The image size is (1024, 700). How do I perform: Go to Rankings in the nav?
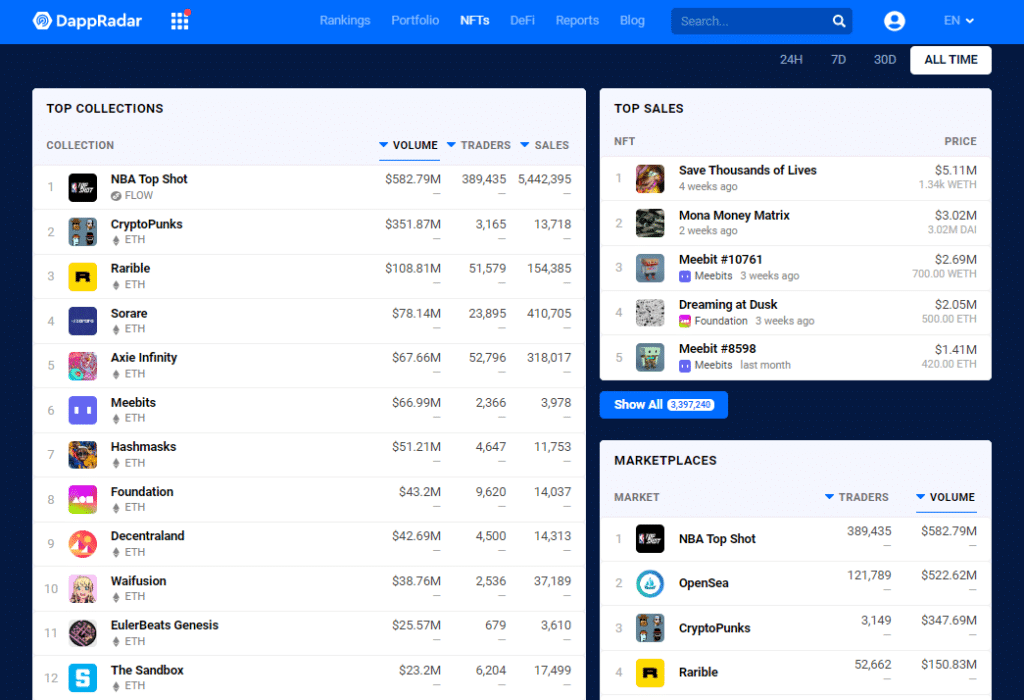(345, 20)
